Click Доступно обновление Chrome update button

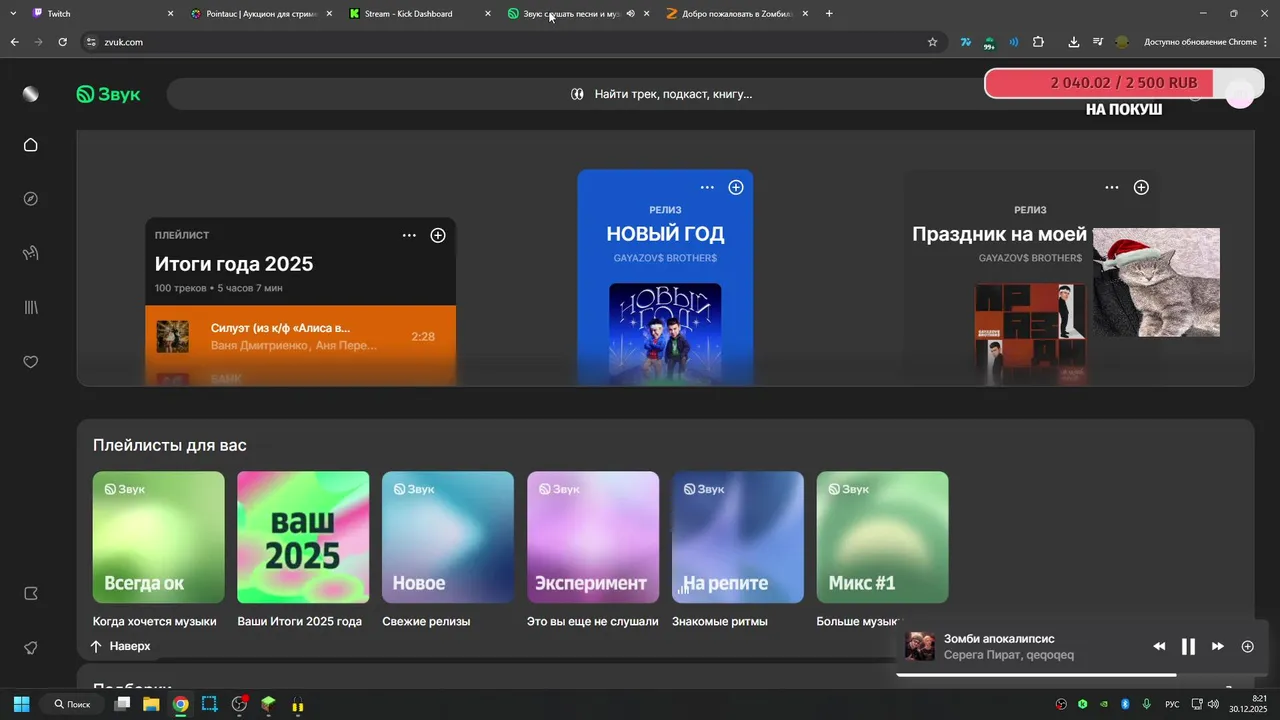pos(1200,42)
